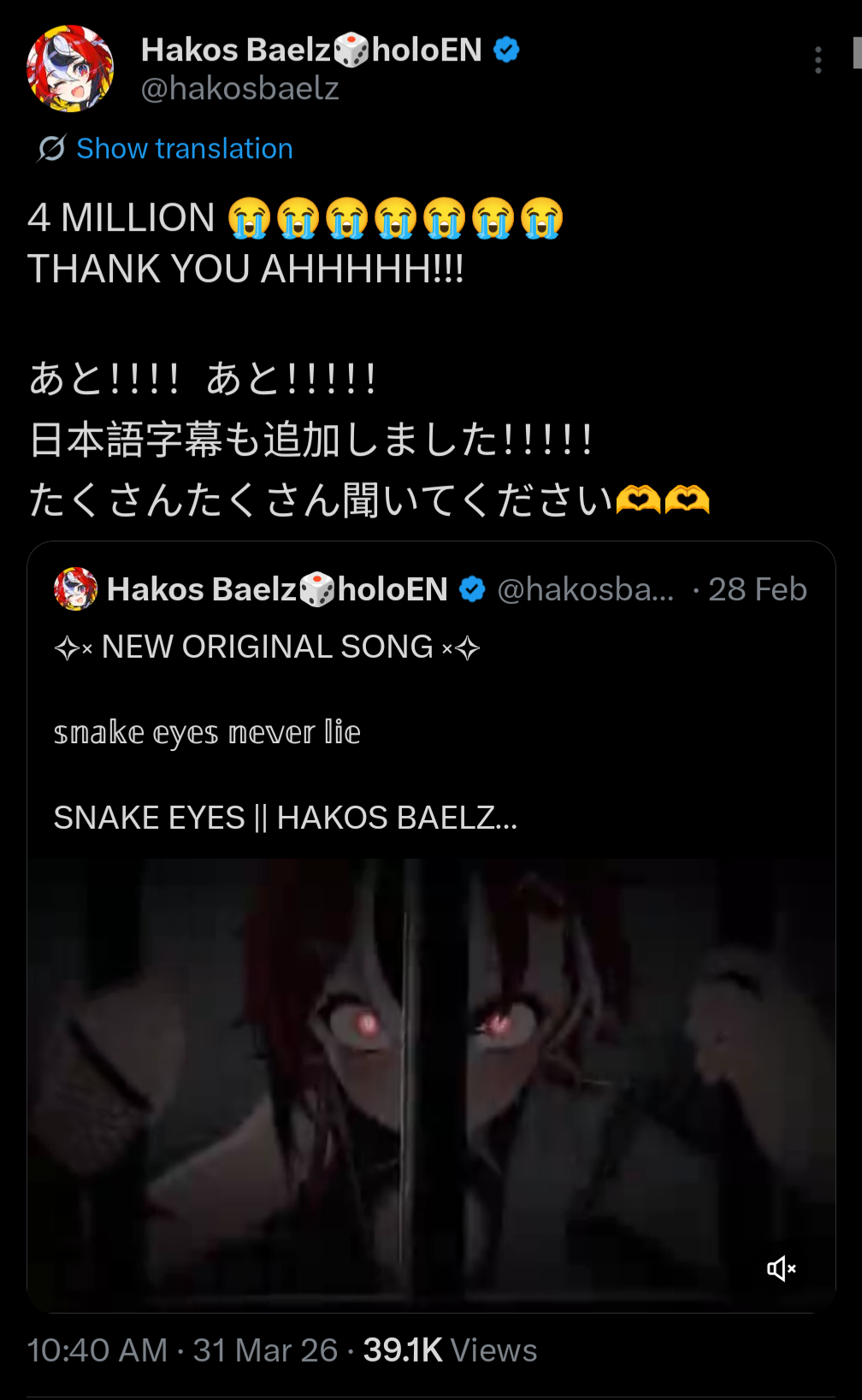
Task: Tap the crying emoji row after 4 MILLION
Action: coord(396,218)
